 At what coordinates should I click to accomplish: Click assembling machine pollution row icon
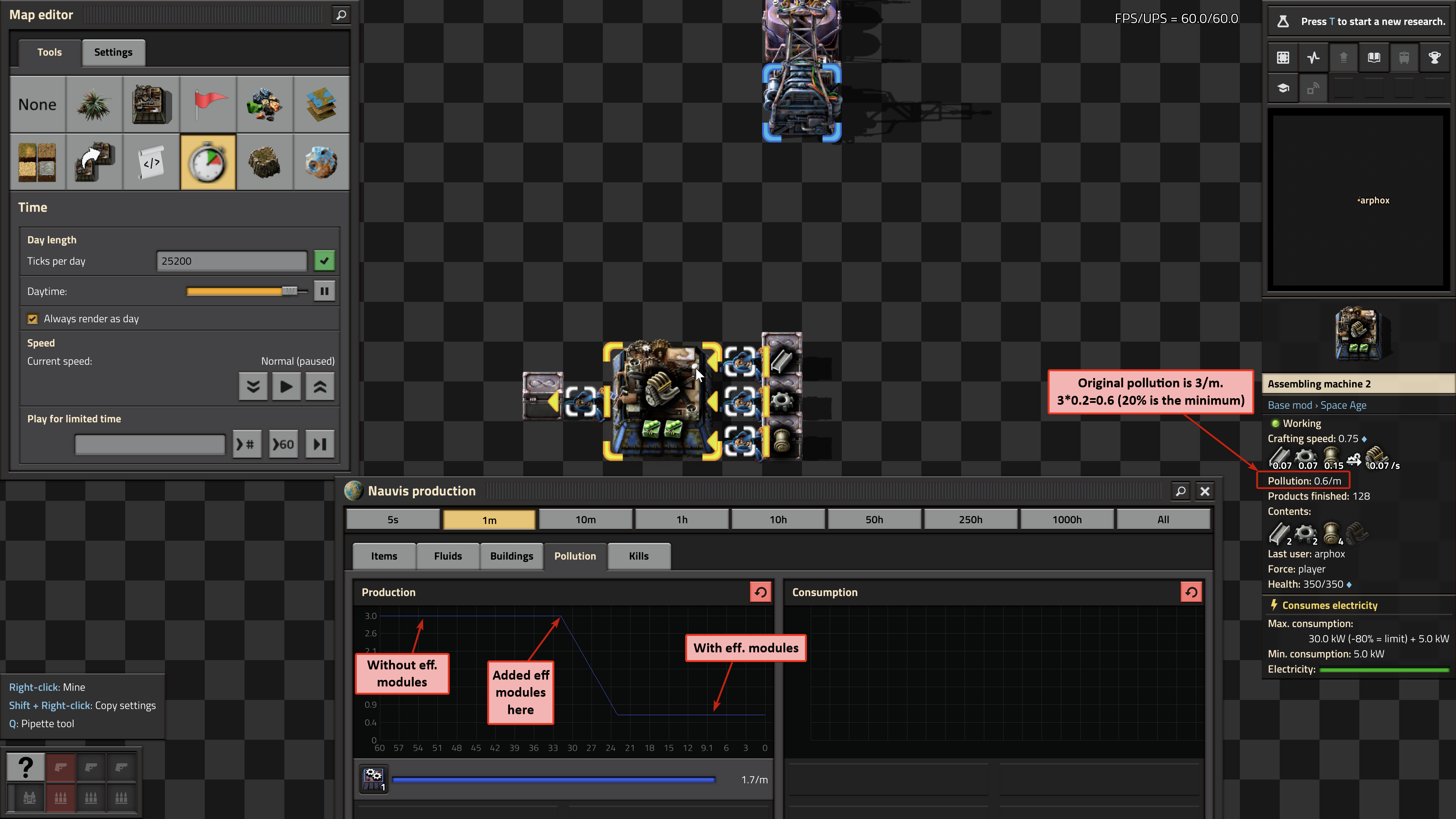click(x=373, y=780)
